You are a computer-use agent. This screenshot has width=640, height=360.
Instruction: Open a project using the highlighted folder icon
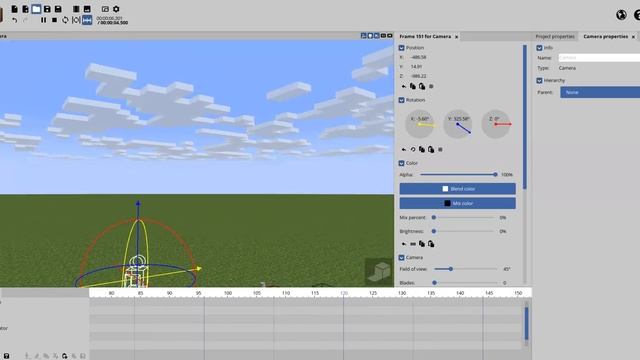(36, 9)
